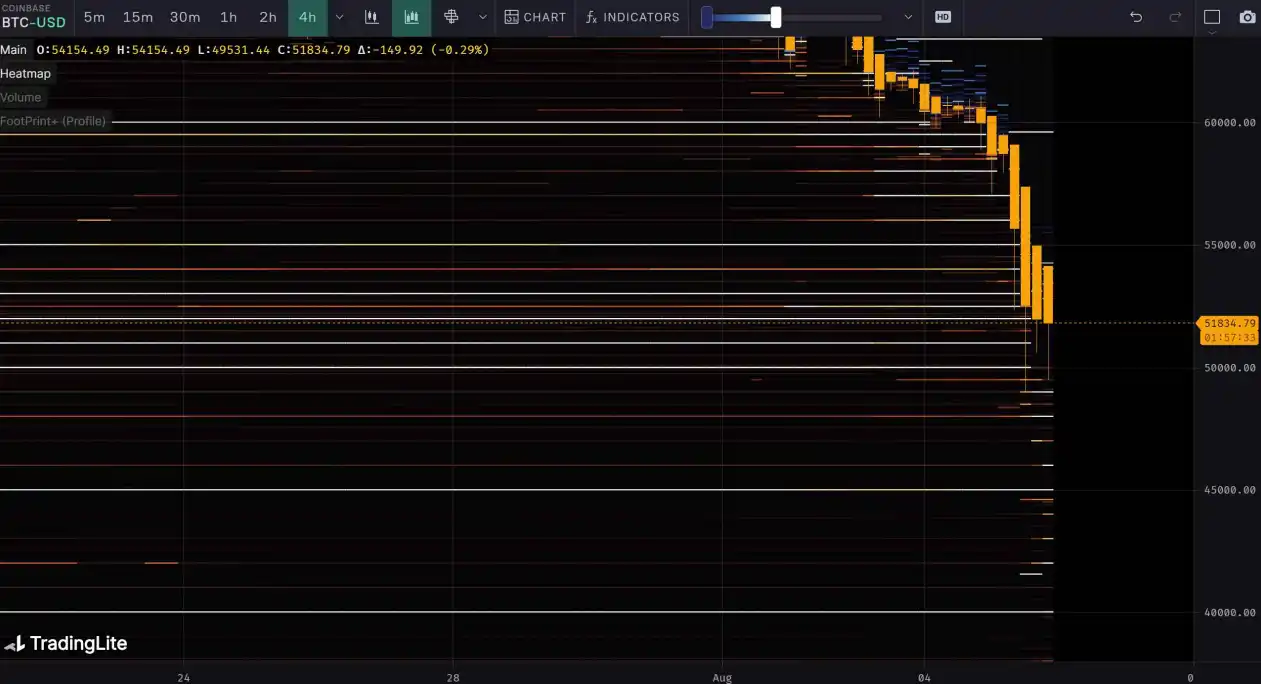Viewport: 1261px width, 684px height.
Task: Undo the last chart action
Action: tap(1135, 17)
